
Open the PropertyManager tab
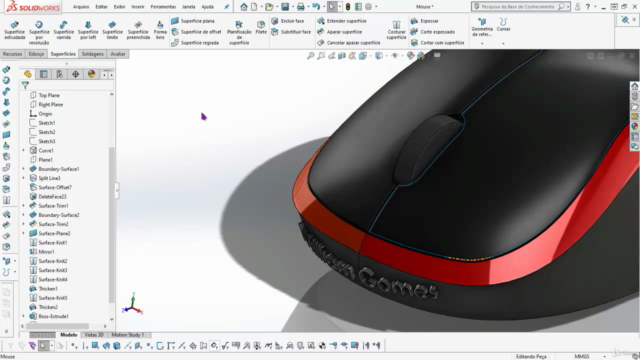coord(44,74)
